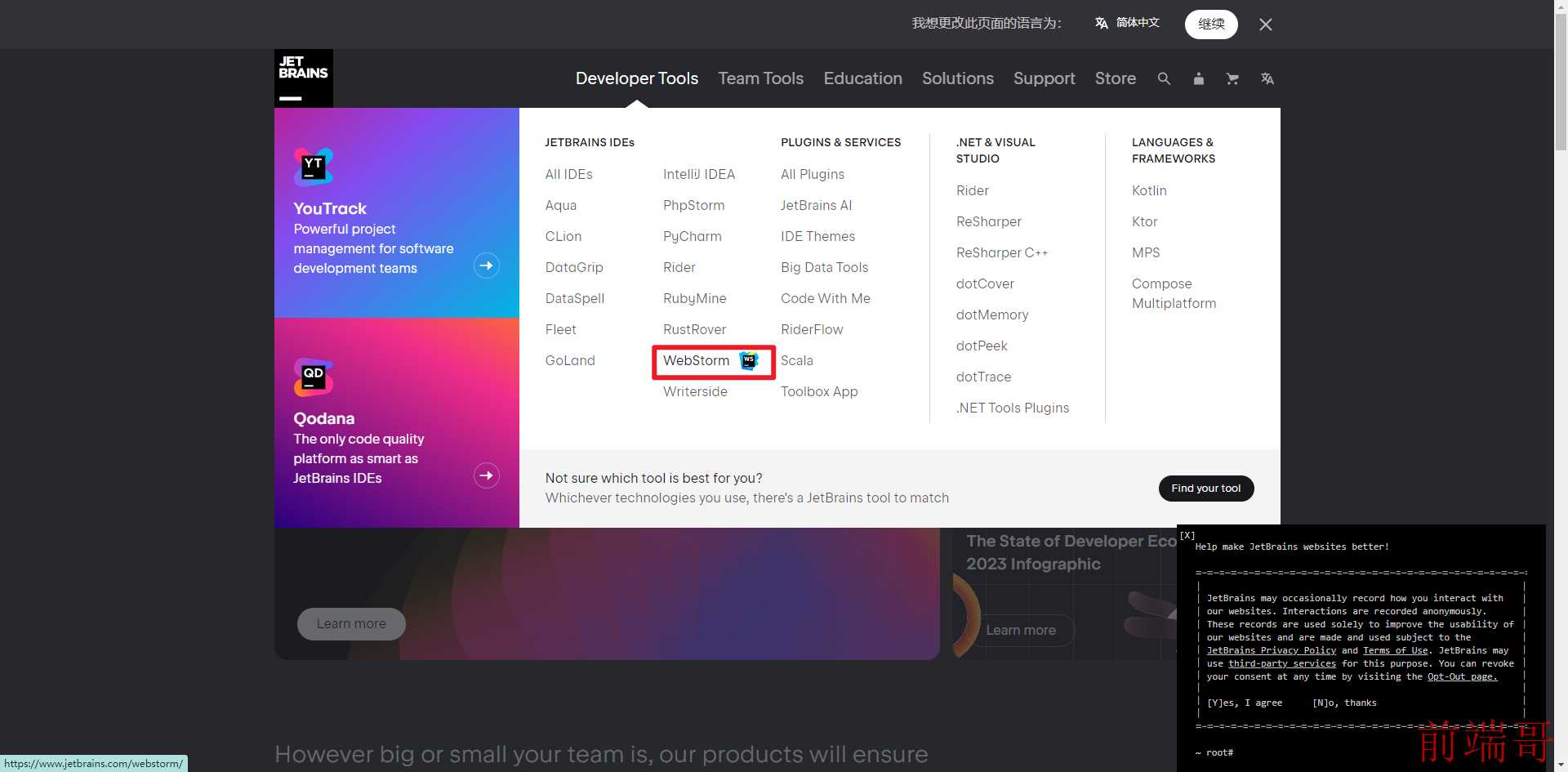Open the All Plugins link
This screenshot has width=1568, height=772.
click(x=813, y=174)
